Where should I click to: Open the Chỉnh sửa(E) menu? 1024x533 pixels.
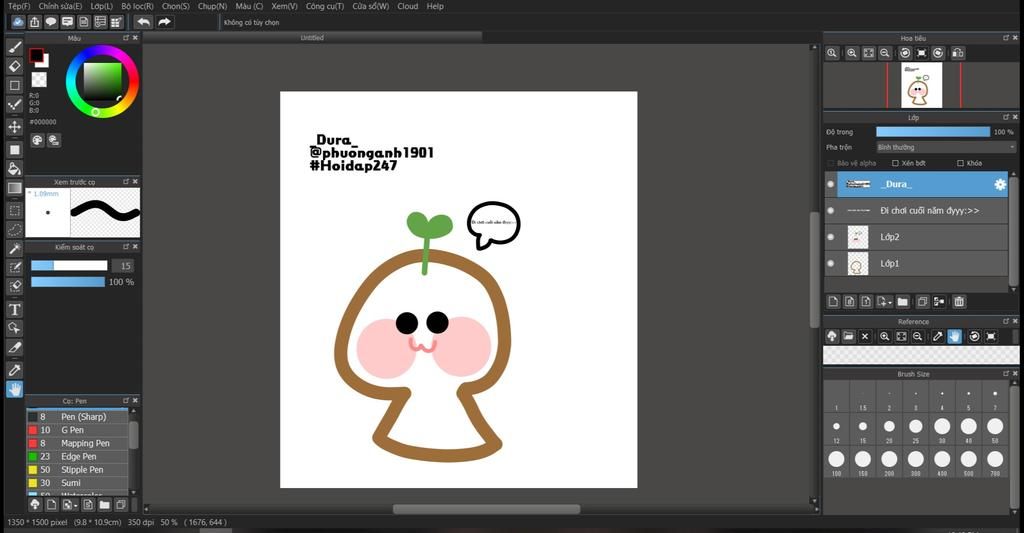pos(60,6)
